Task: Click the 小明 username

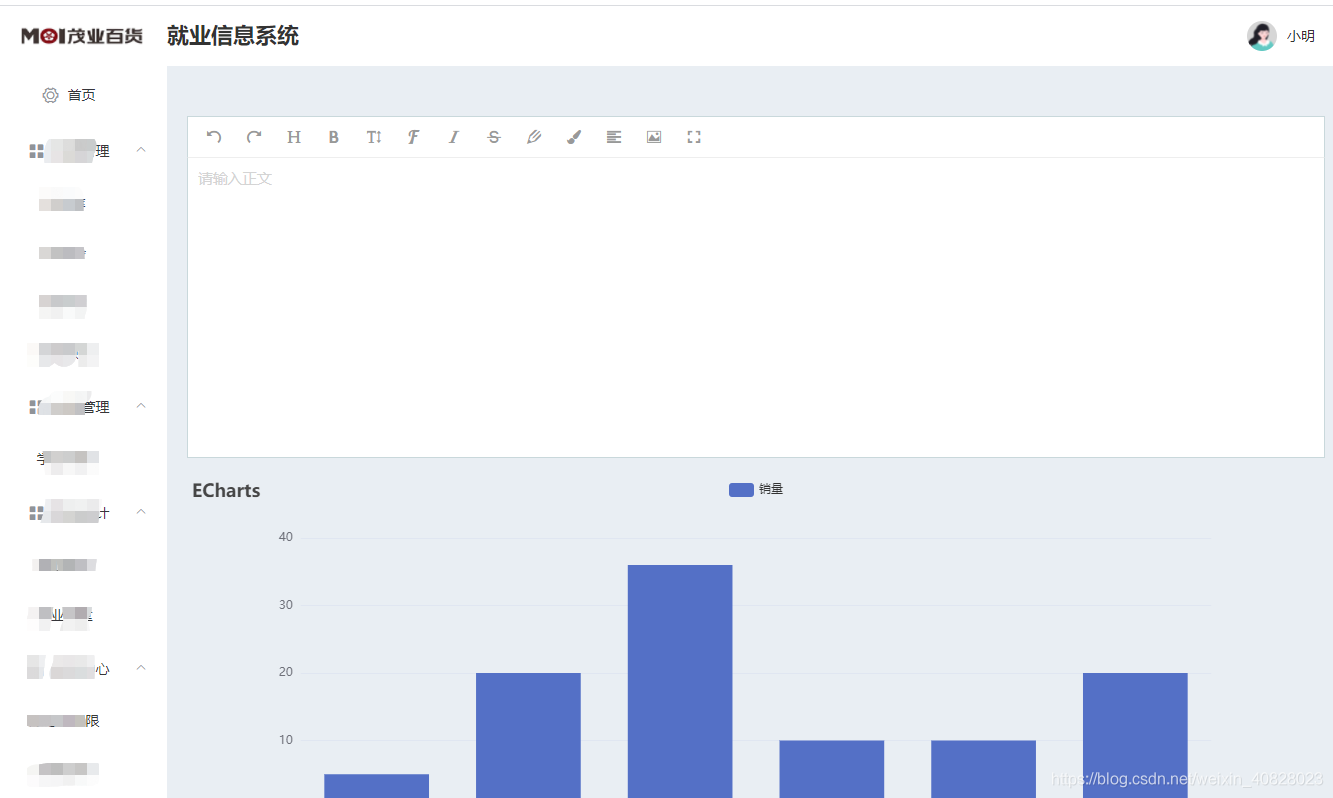Action: click(1301, 36)
